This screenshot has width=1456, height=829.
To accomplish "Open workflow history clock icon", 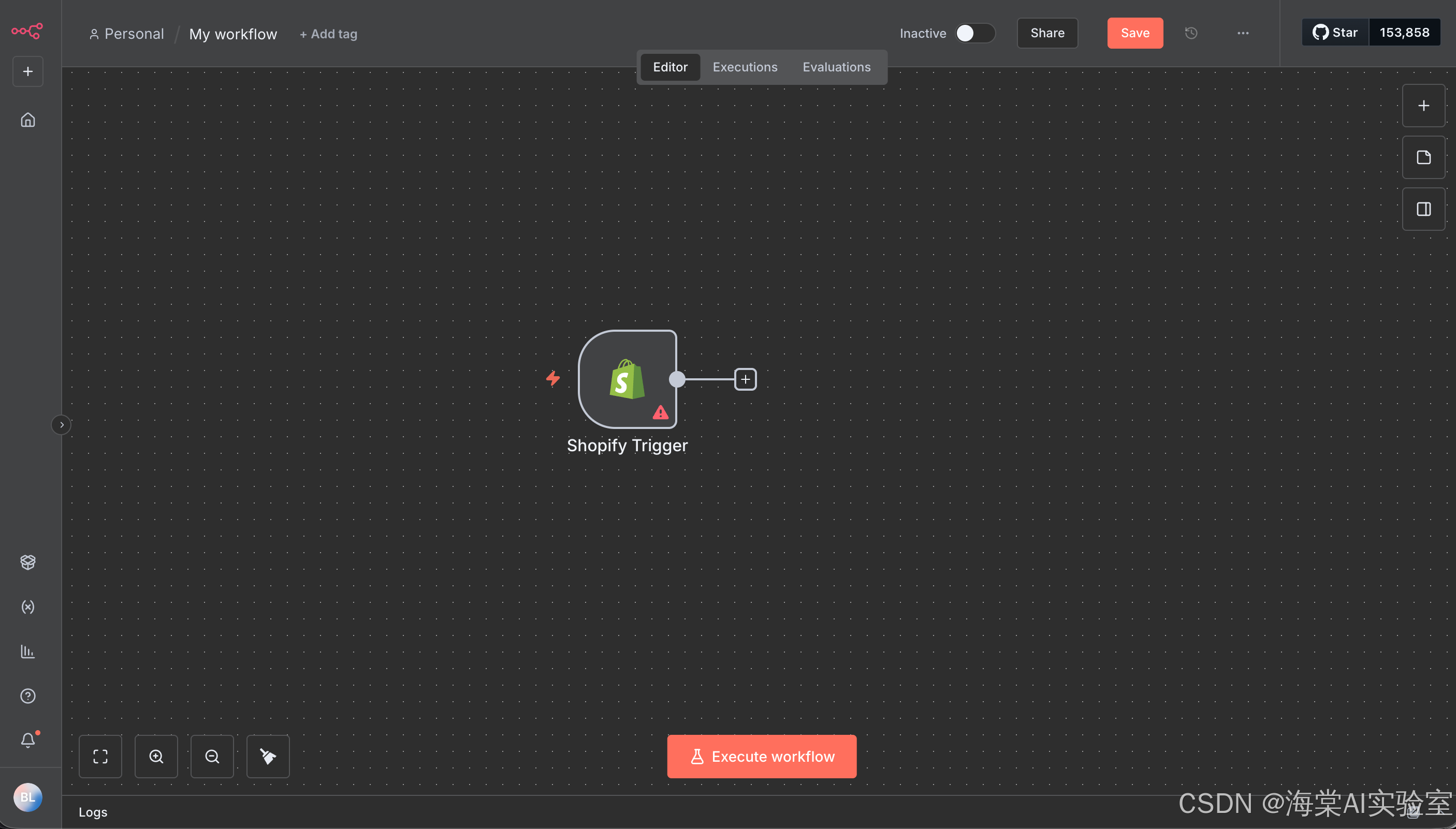I will (1191, 33).
